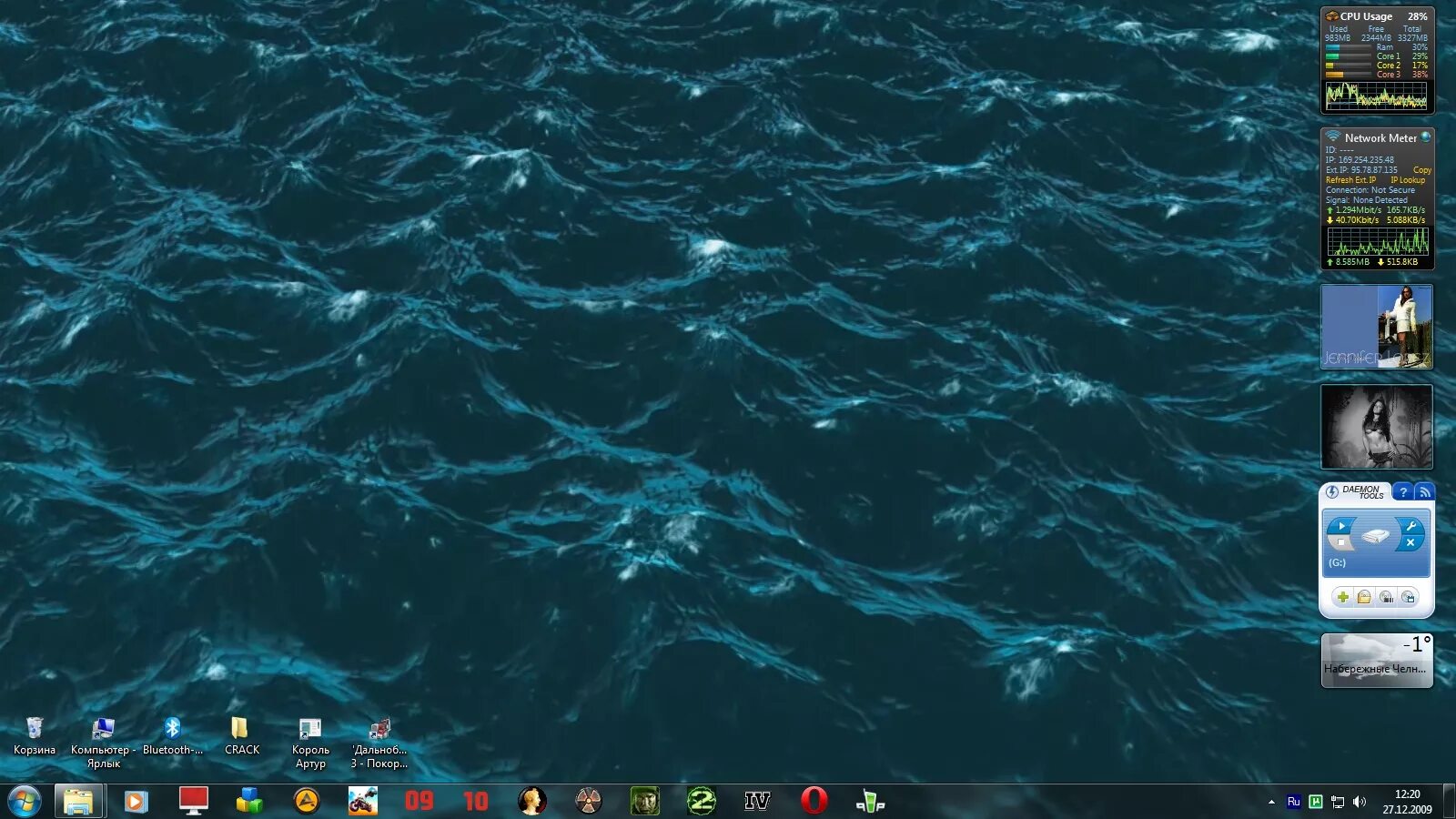Open the motorbike game icon in the taskbar
This screenshot has height=819, width=1456.
point(362,802)
